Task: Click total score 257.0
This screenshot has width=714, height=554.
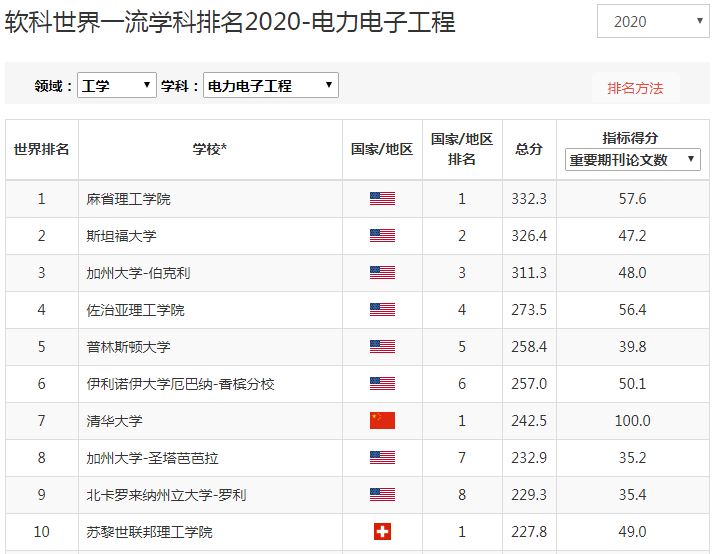Action: coord(529,384)
